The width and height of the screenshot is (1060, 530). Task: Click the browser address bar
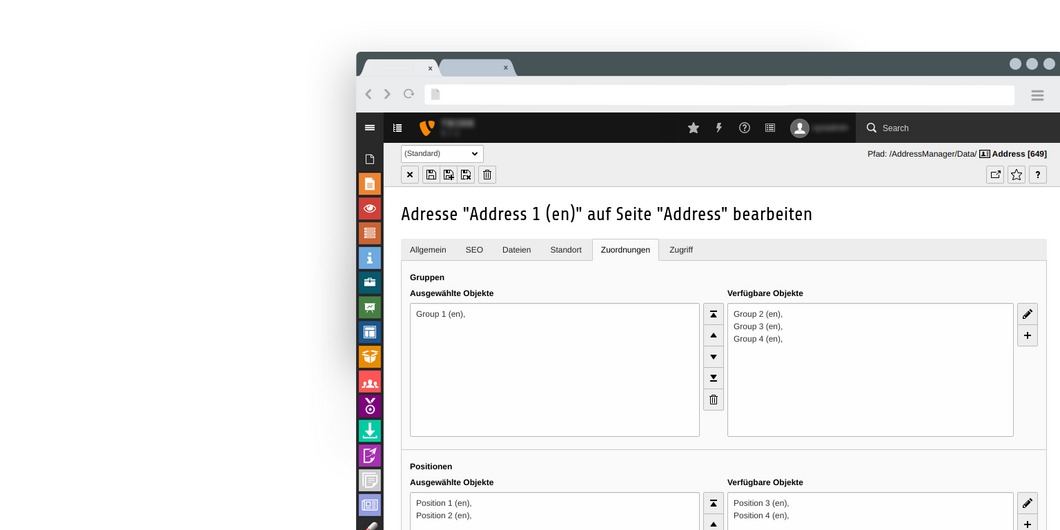[x=719, y=95]
